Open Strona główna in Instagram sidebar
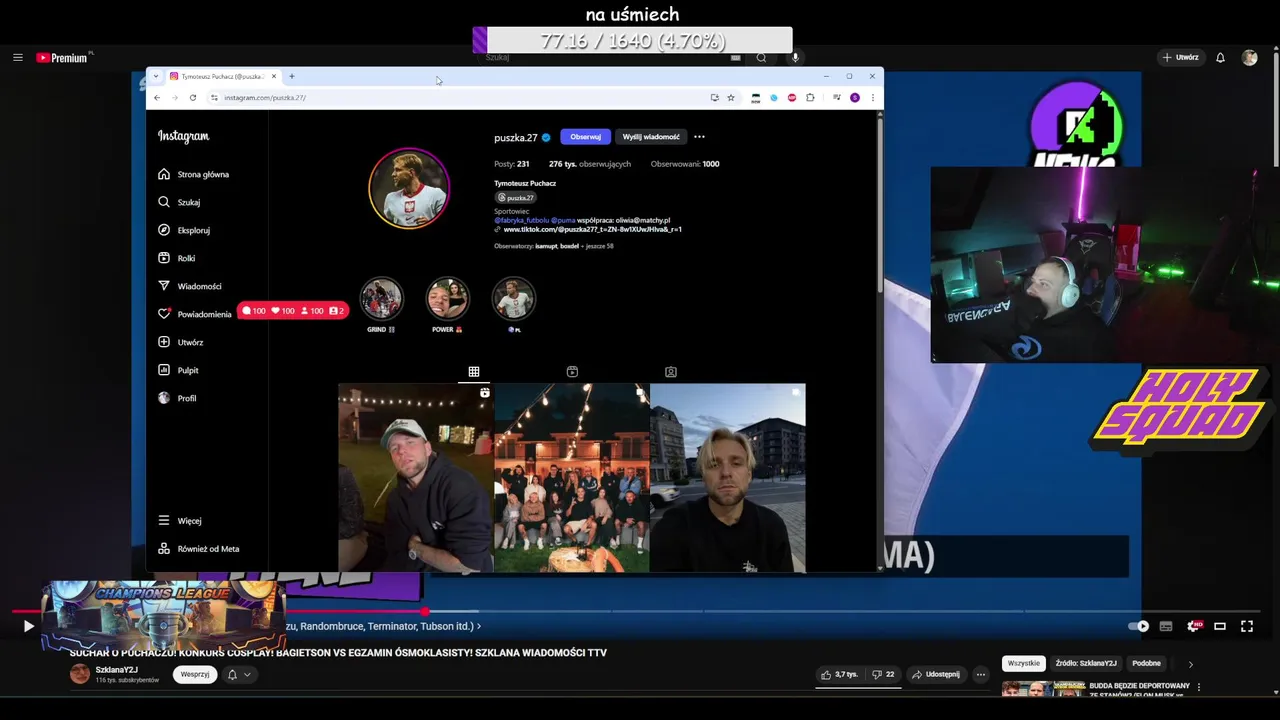 [194, 174]
